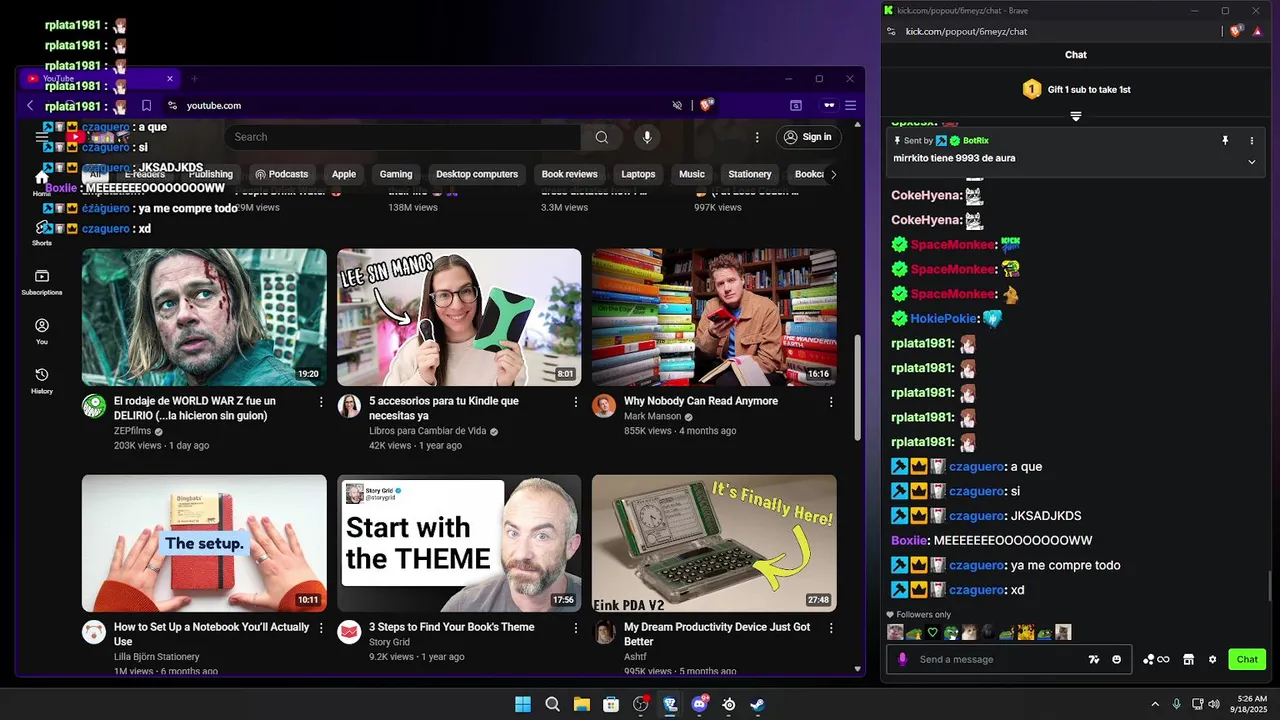Click the translate icon in chat input
Screen dimensions: 1280x720
point(1094,659)
